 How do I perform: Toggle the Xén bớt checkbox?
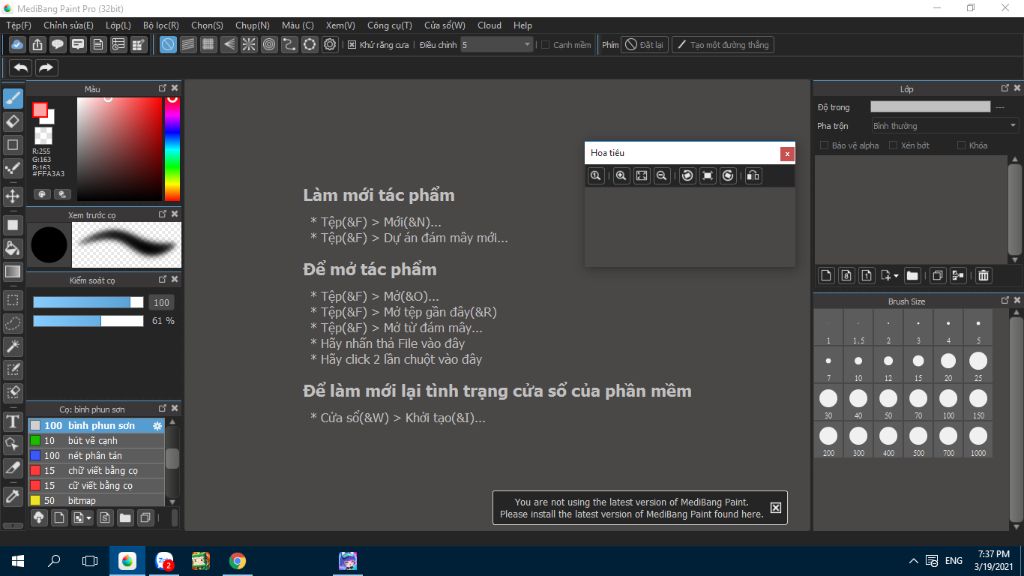[x=893, y=146]
